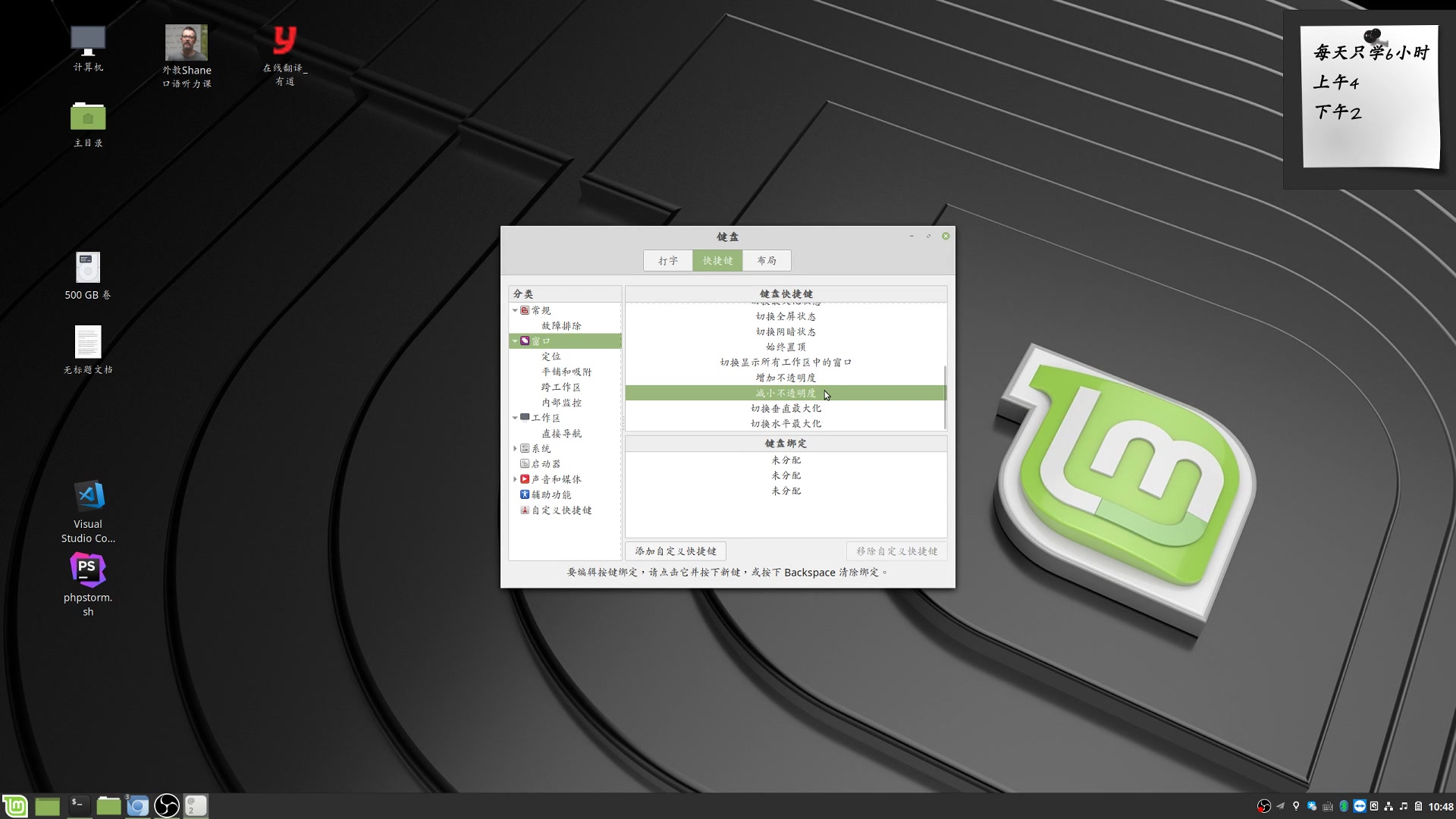Open Bluetooth settings from the system tray

(1344, 806)
